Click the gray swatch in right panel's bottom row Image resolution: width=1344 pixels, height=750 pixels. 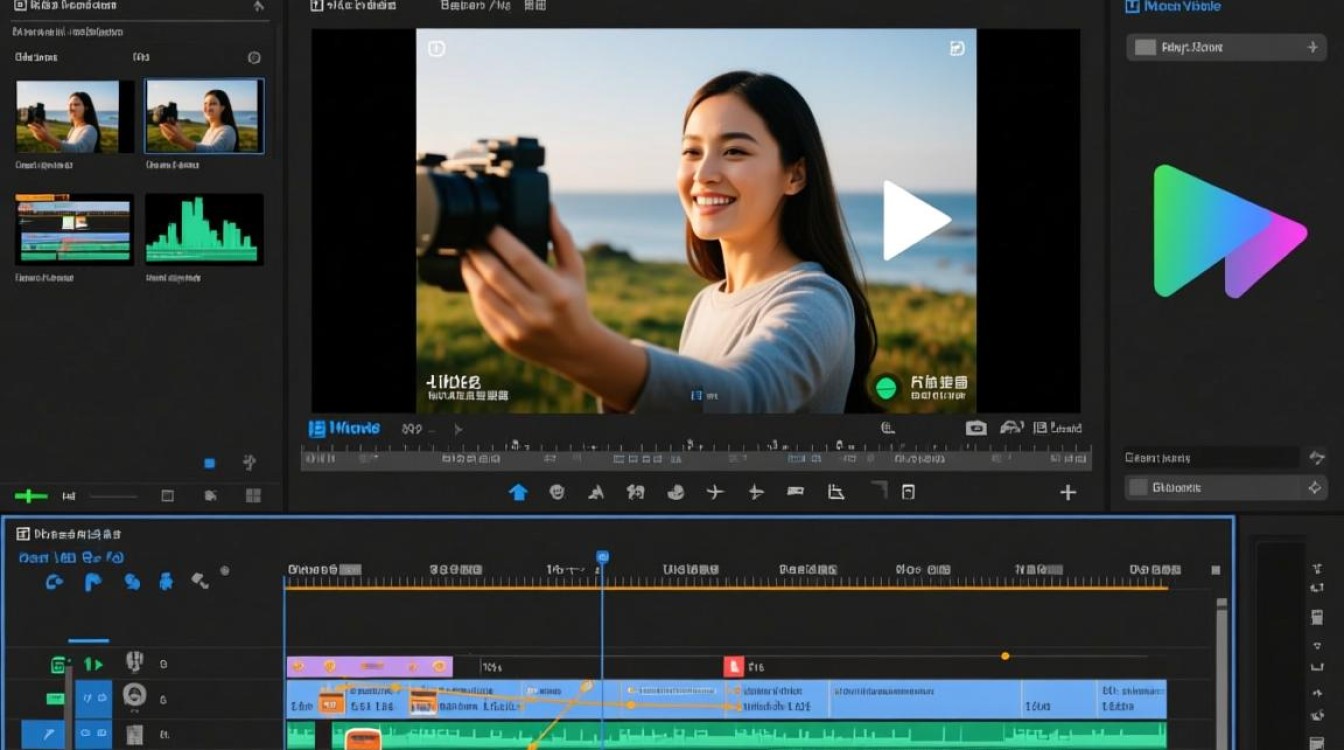(1137, 488)
